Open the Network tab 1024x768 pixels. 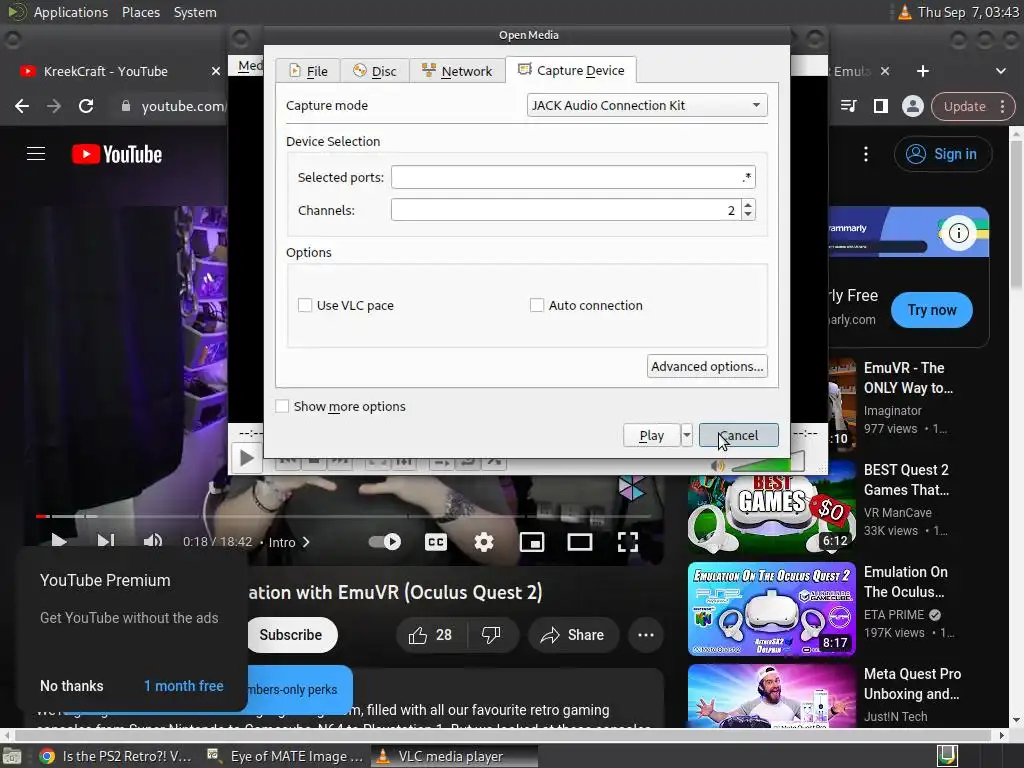click(457, 71)
